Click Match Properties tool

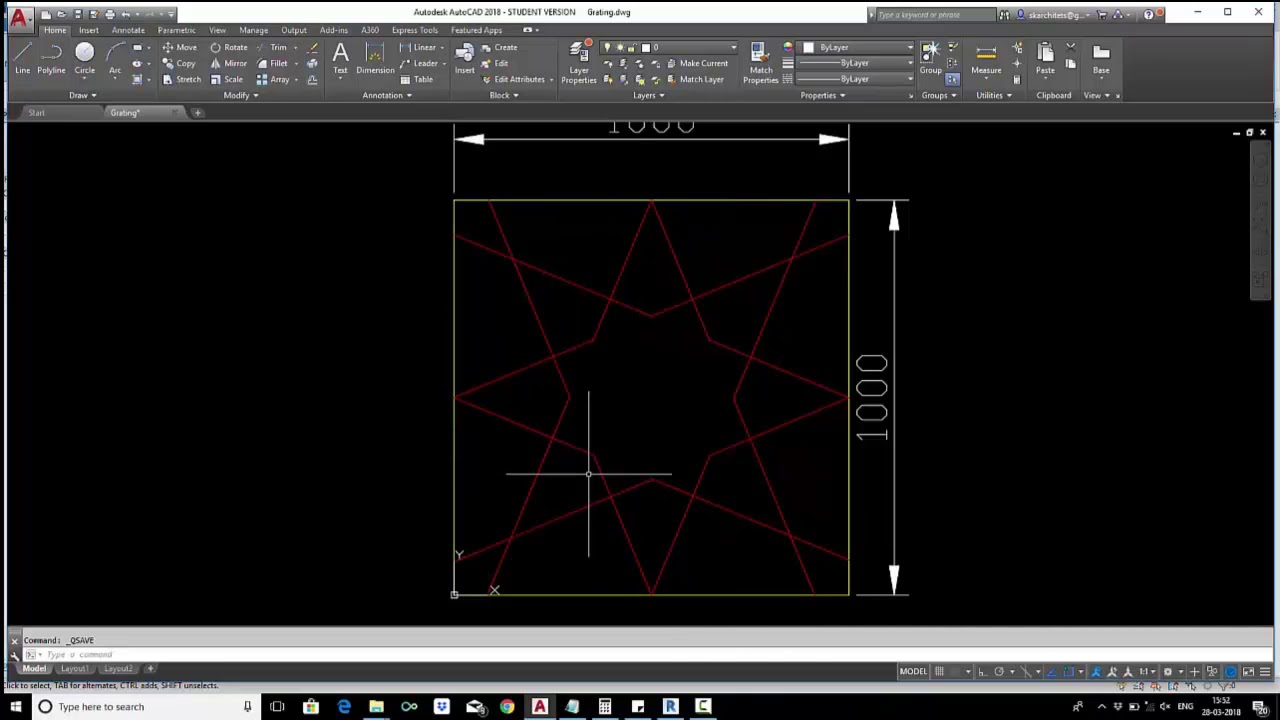[760, 62]
